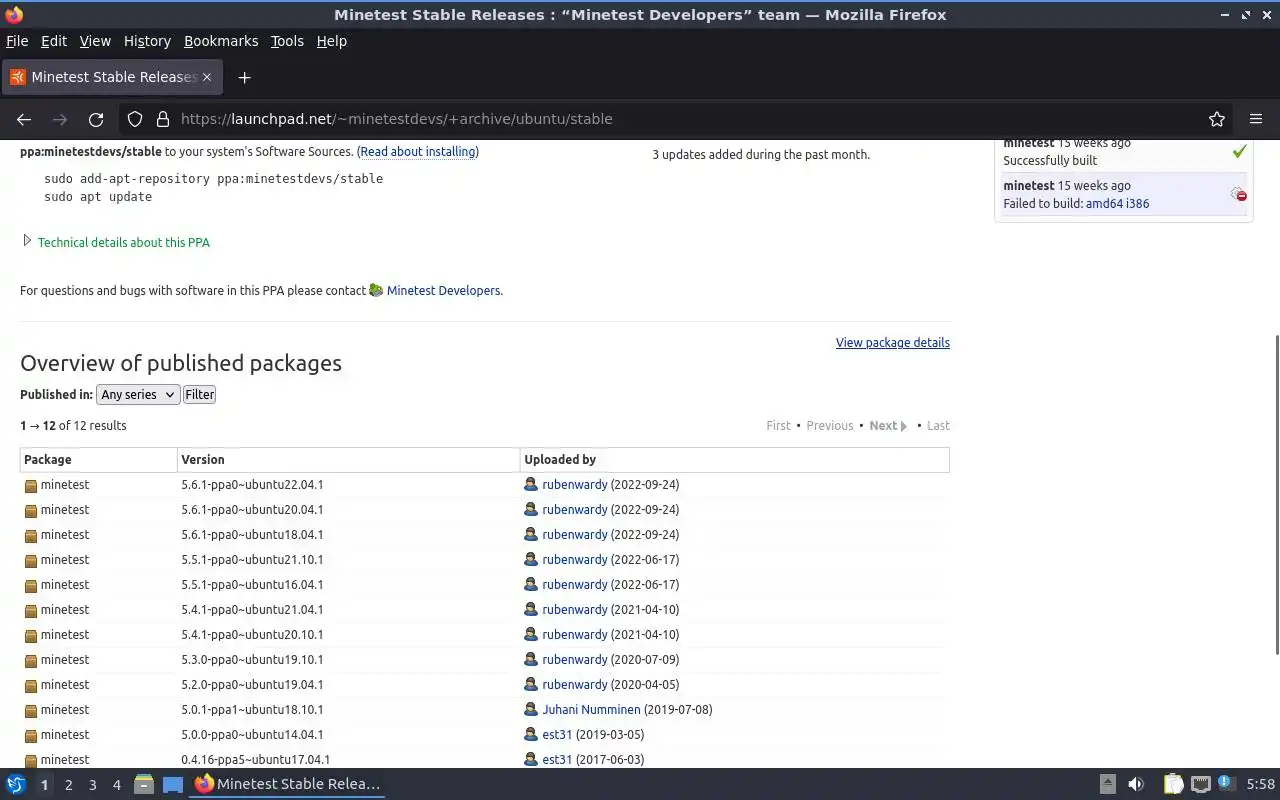Viewport: 1280px width, 800px height.
Task: Open the tracking protection shield icon
Action: (135, 119)
